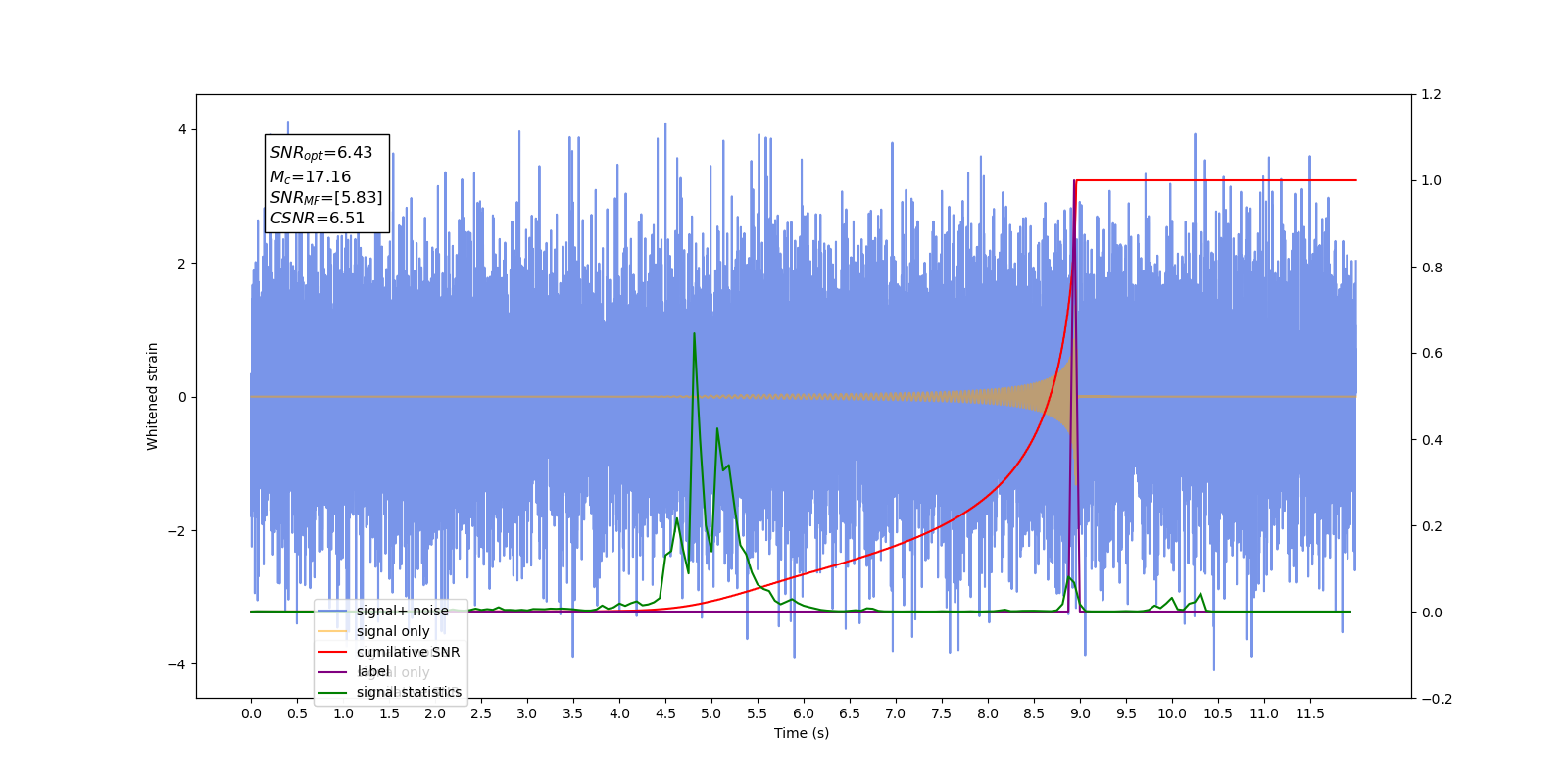Click the x-axis tick label 7.0

click(896, 713)
